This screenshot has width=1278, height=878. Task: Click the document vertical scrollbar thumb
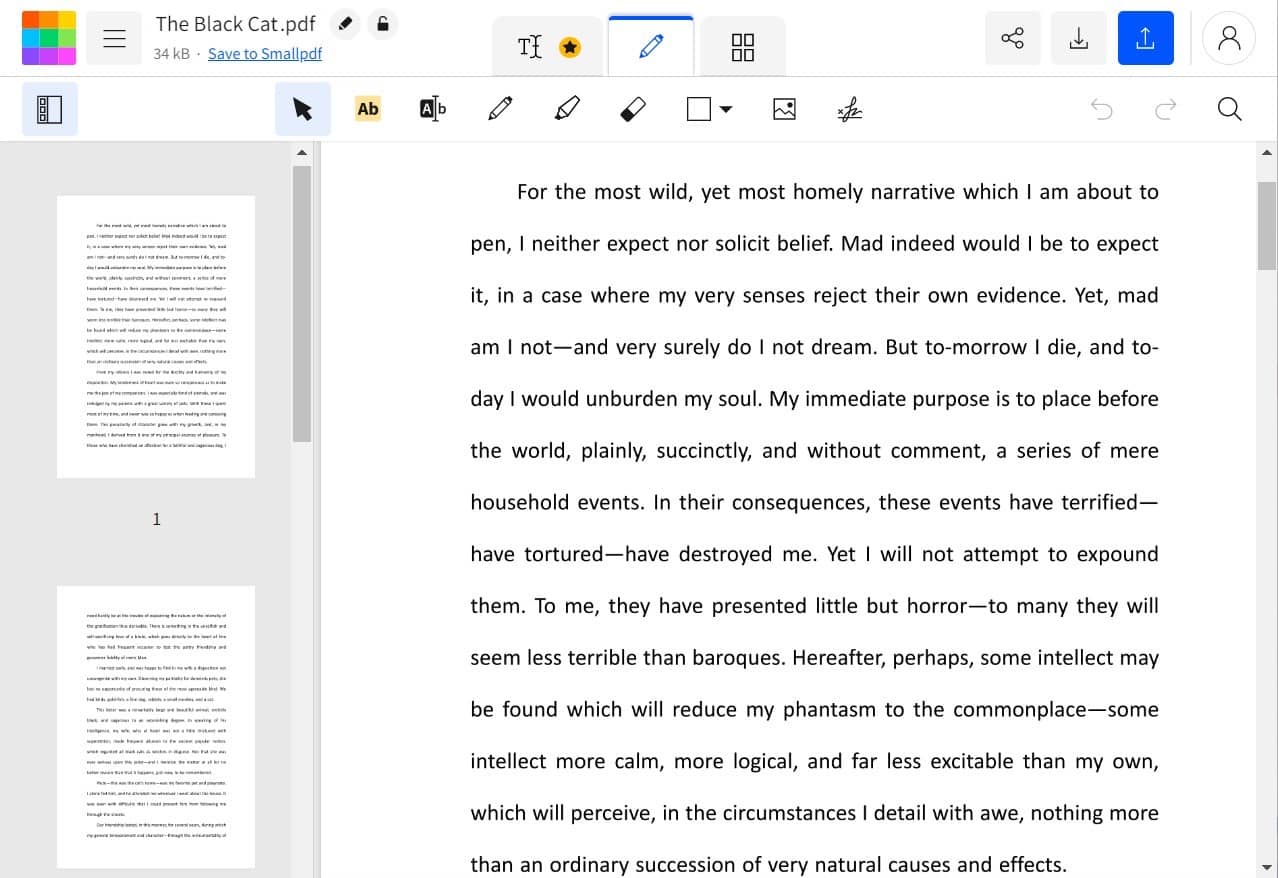click(x=1267, y=225)
